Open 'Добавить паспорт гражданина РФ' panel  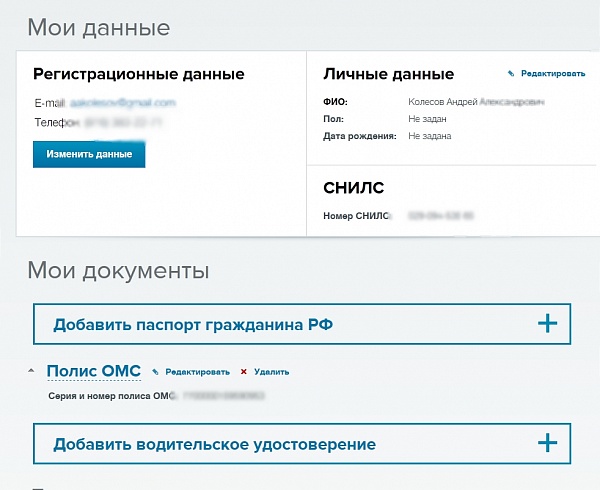pos(302,324)
